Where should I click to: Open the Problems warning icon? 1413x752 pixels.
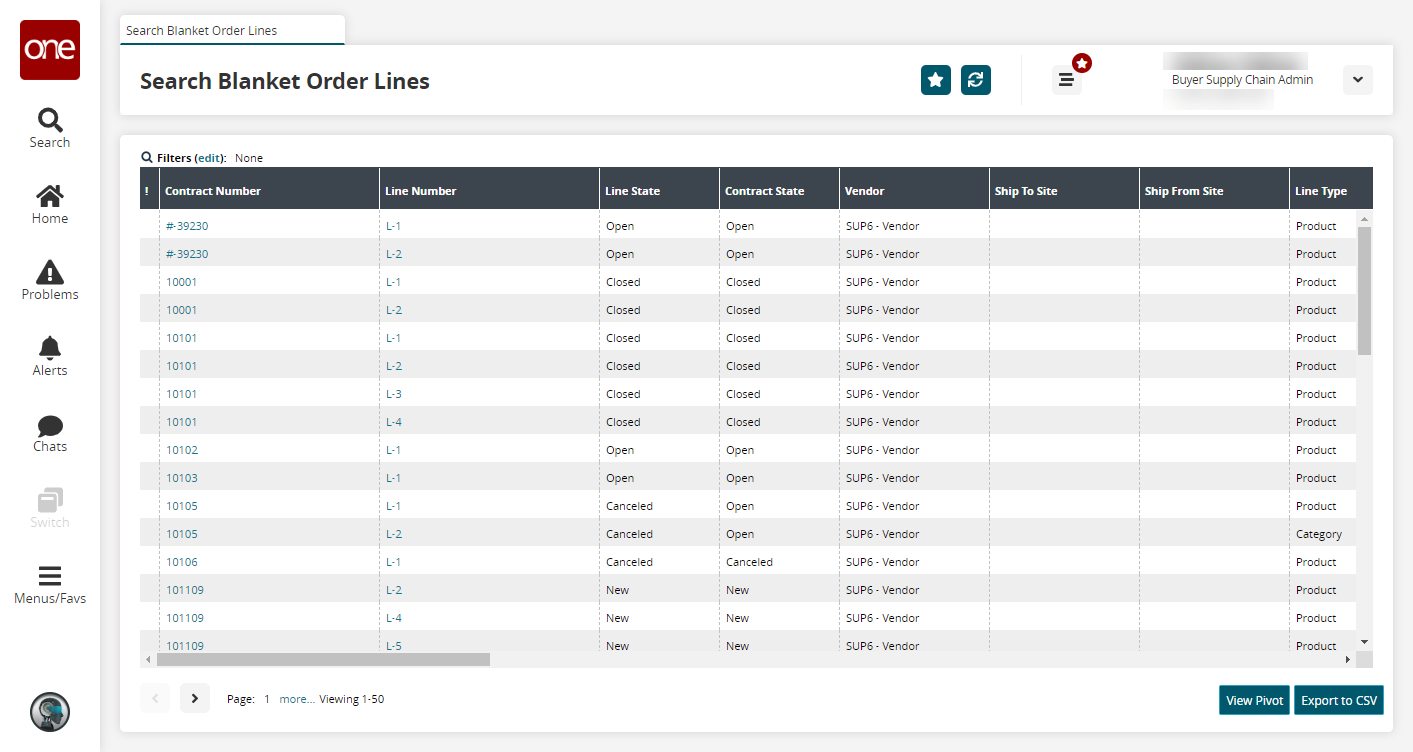pos(50,280)
